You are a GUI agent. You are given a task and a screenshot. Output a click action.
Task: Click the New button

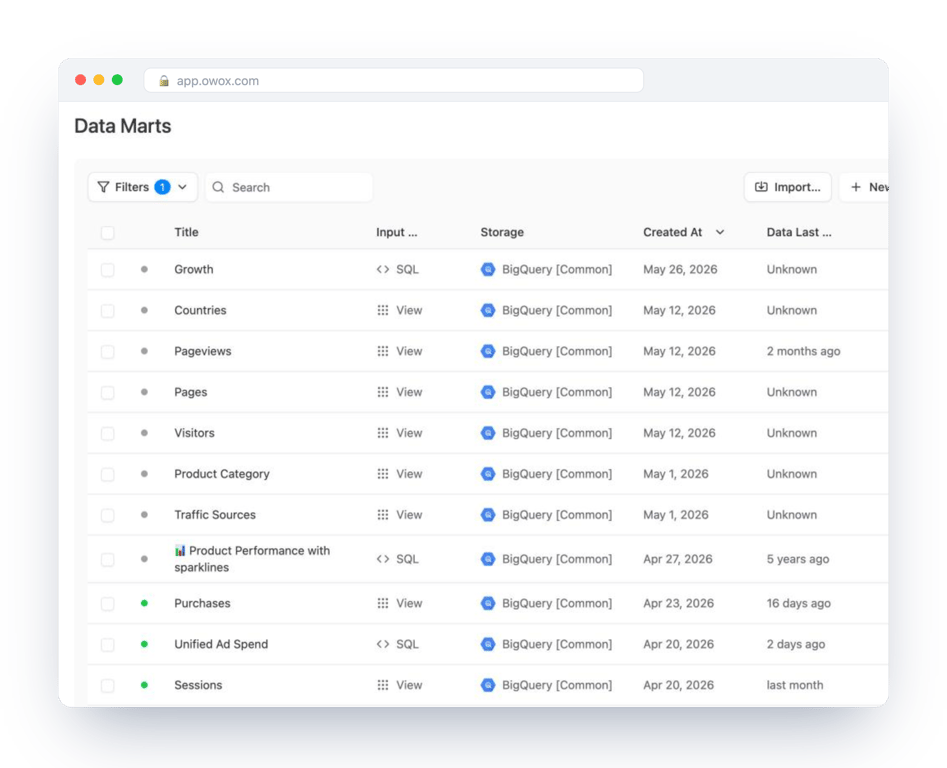(x=865, y=187)
